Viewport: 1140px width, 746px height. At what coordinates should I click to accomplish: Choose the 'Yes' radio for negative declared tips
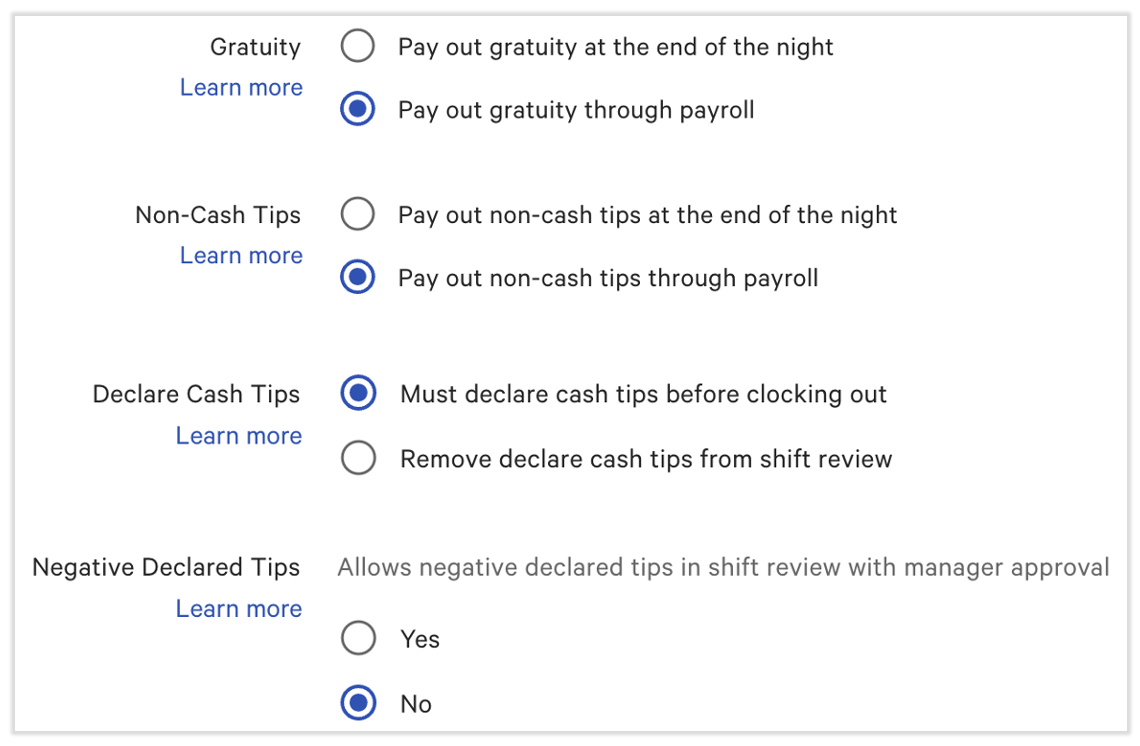pos(358,638)
